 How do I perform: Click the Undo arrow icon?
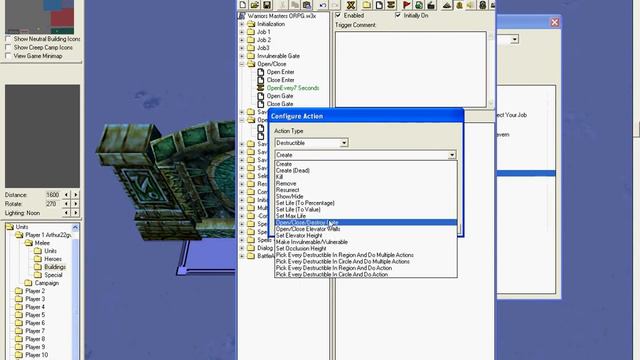322,5
